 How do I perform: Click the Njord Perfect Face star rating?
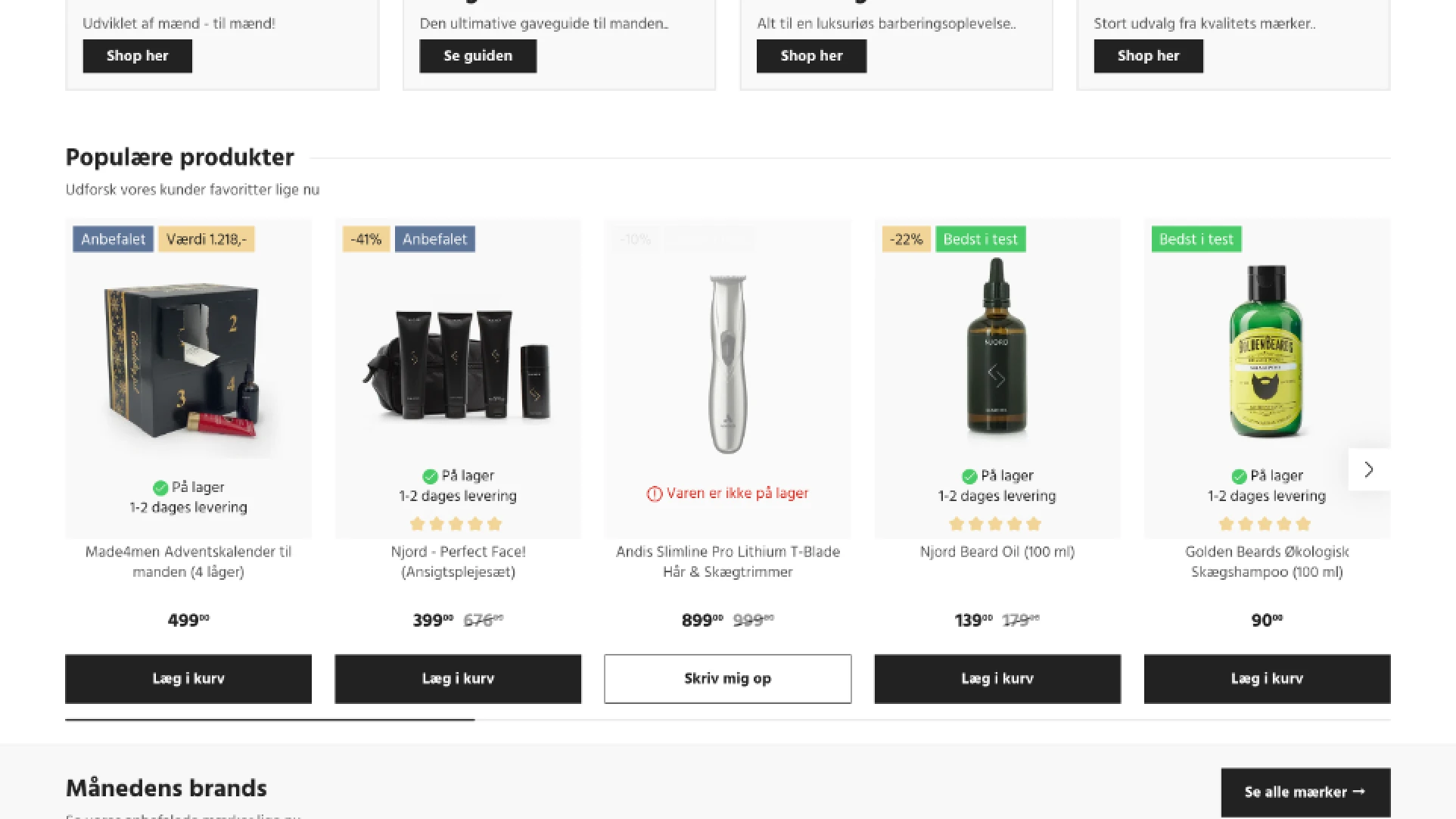tap(456, 524)
